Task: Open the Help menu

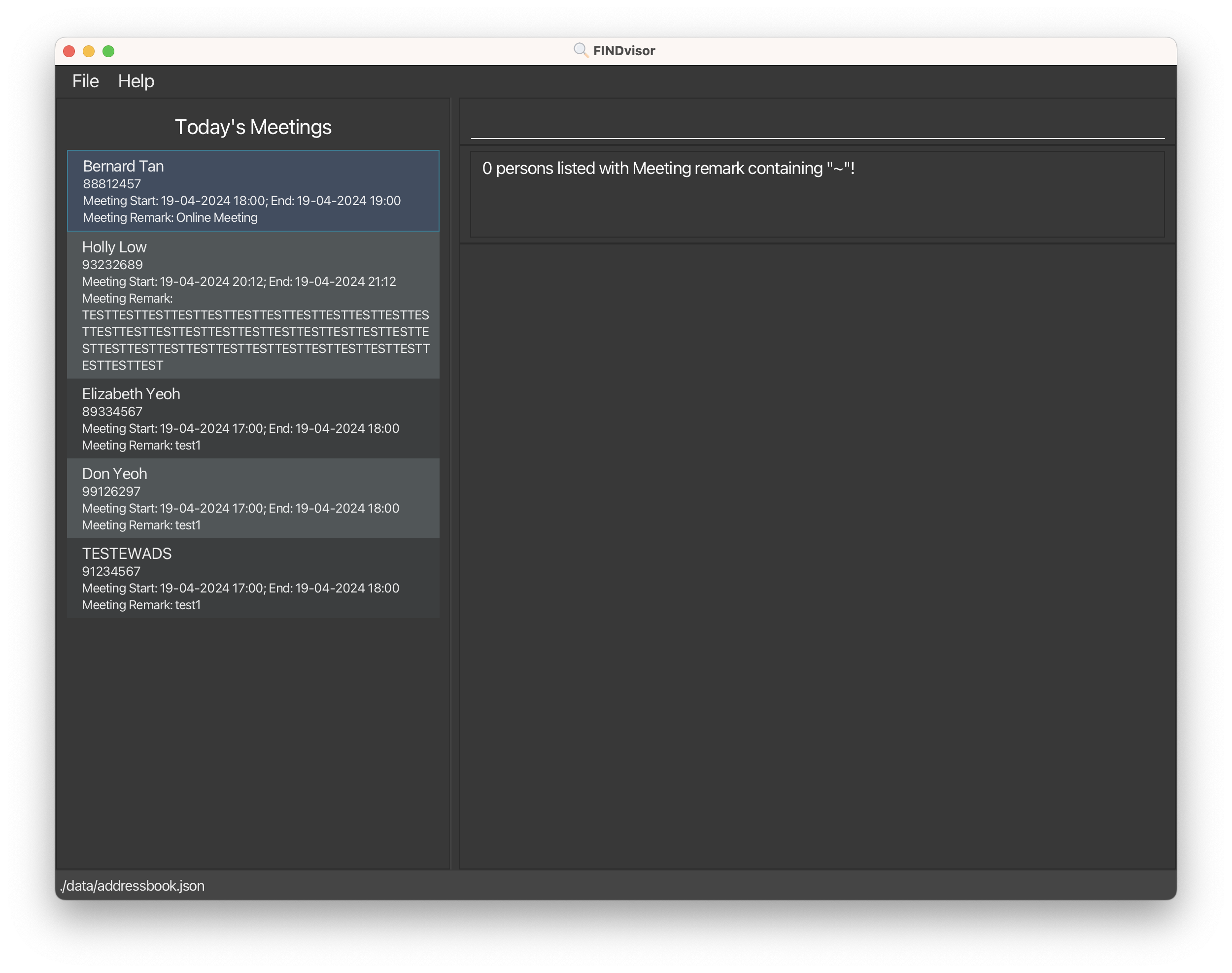Action: pos(136,81)
